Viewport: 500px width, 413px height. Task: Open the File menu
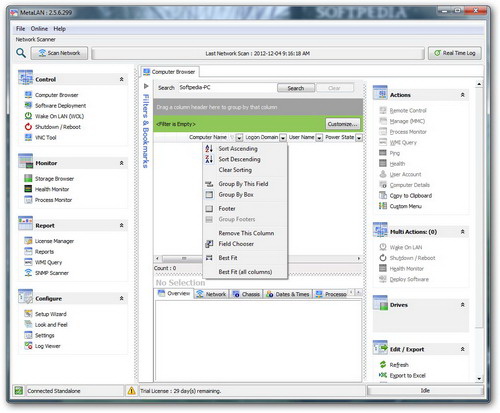click(20, 29)
